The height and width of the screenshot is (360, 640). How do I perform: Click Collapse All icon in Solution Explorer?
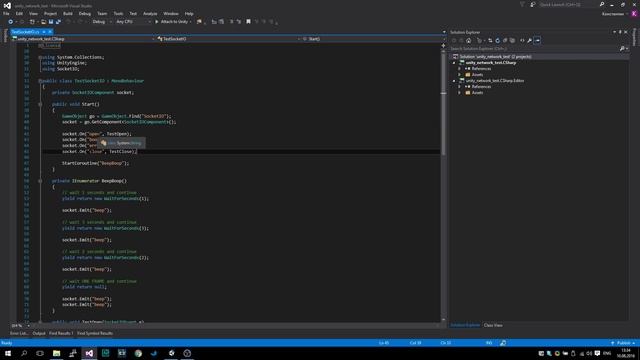(x=505, y=40)
